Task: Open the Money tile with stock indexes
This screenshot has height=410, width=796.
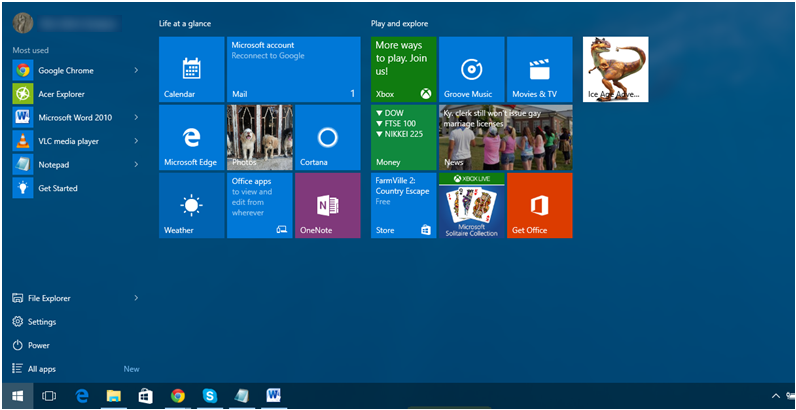Action: pos(404,137)
